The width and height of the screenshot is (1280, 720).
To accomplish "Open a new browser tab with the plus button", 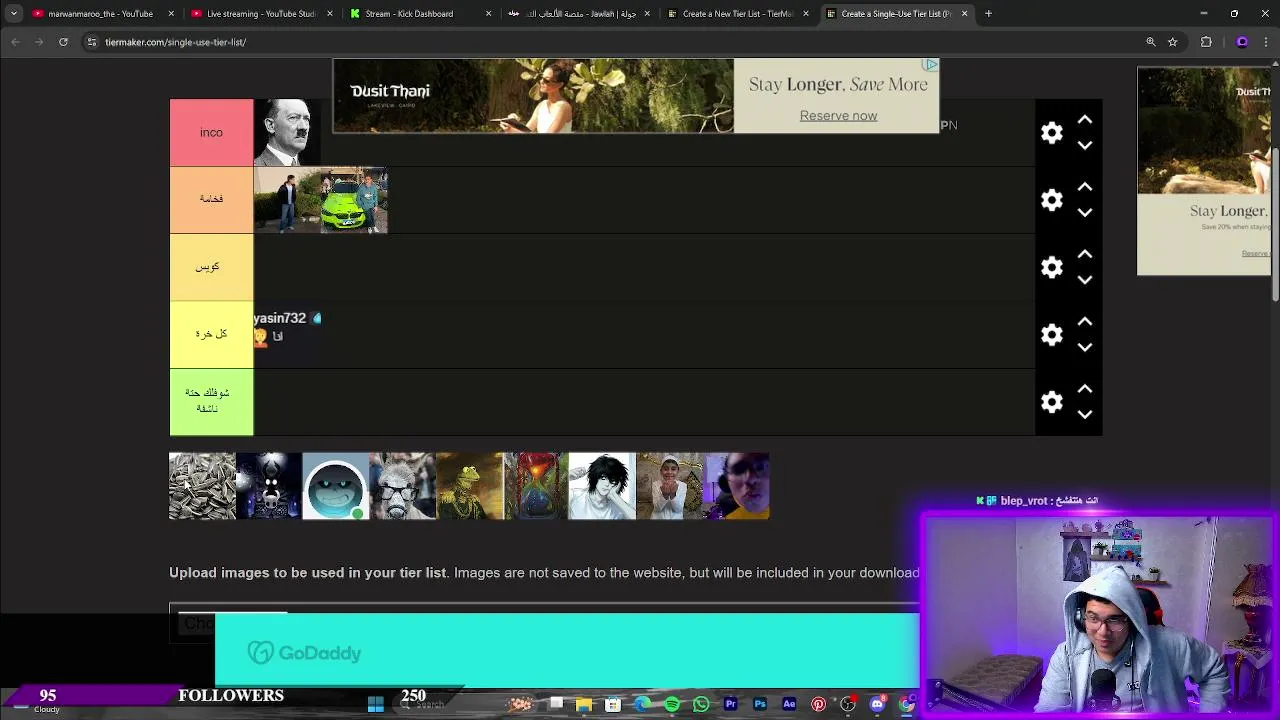I will click(988, 14).
